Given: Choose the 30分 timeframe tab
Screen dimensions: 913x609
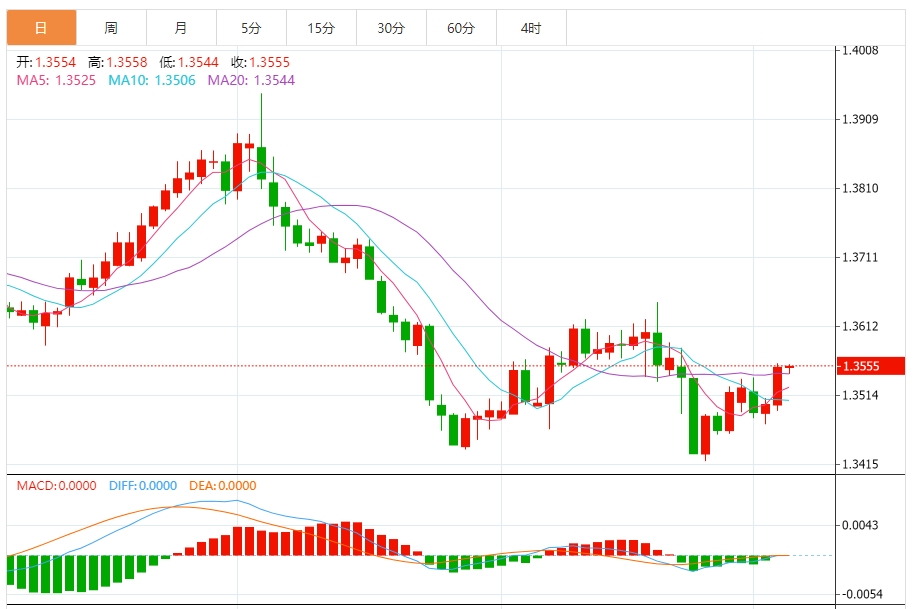Looking at the screenshot, I should click(x=391, y=28).
